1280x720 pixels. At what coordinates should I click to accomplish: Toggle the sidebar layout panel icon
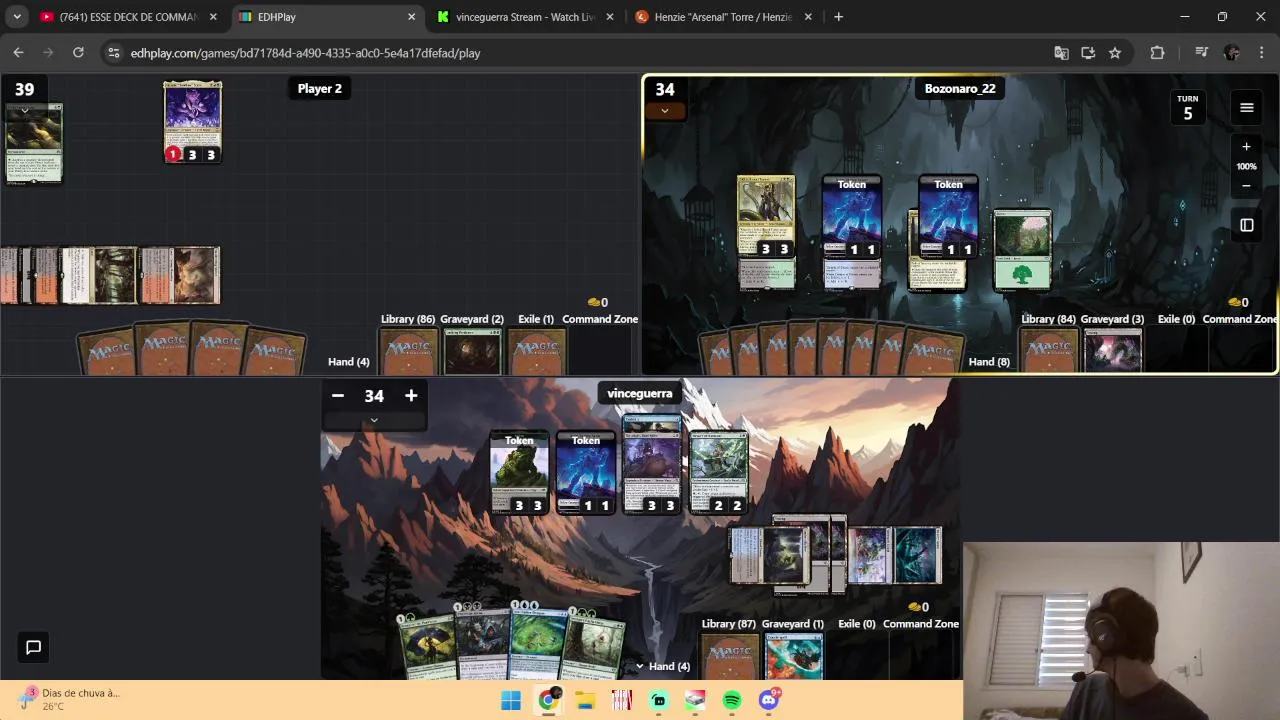click(1246, 226)
